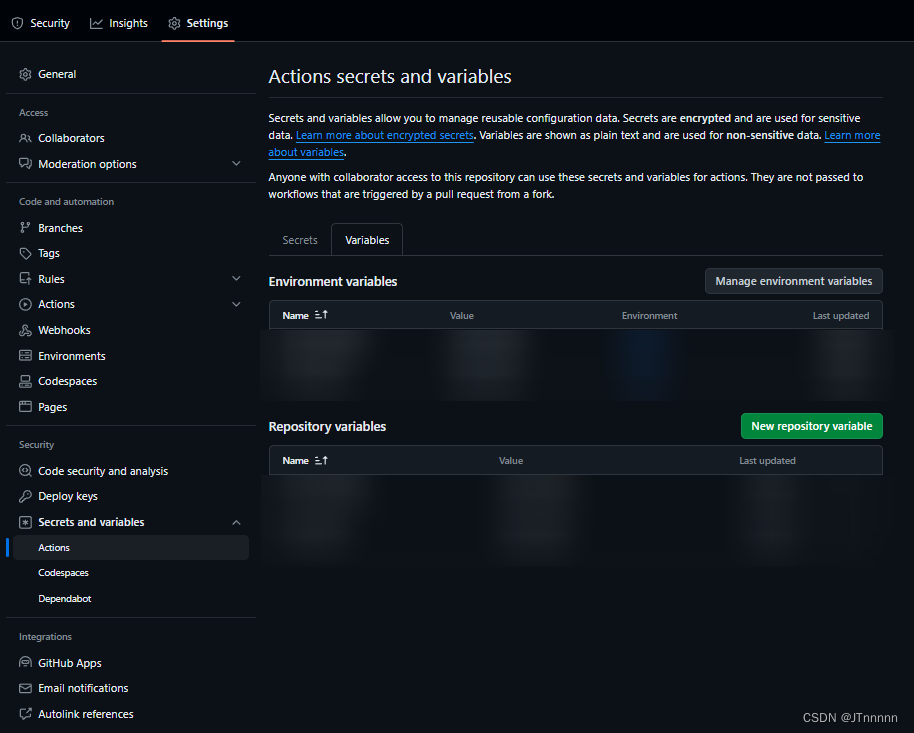Click Value header in Repository variables table
This screenshot has height=733, width=914.
pos(511,461)
